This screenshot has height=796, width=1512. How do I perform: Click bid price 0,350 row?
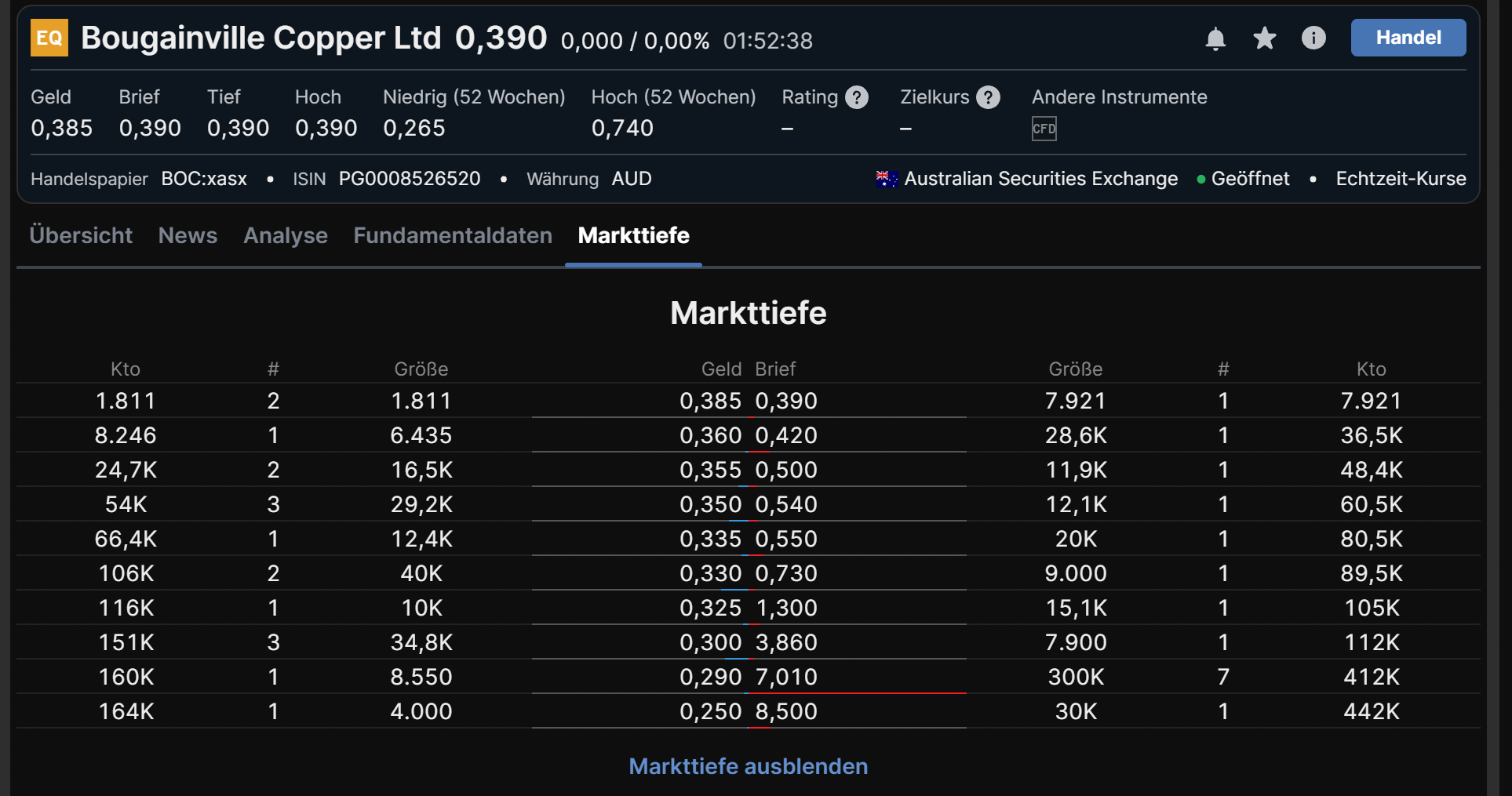click(x=711, y=504)
